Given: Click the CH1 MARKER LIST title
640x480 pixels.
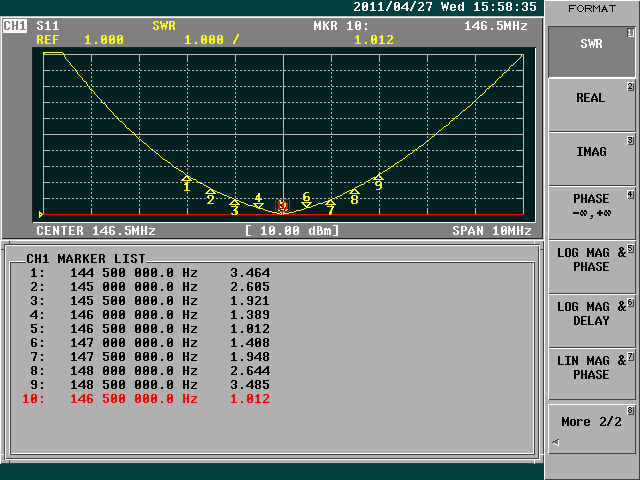Looking at the screenshot, I should click(86, 259).
